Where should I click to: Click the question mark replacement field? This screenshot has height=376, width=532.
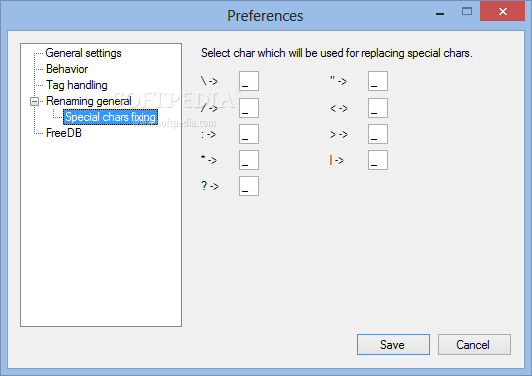coord(249,186)
